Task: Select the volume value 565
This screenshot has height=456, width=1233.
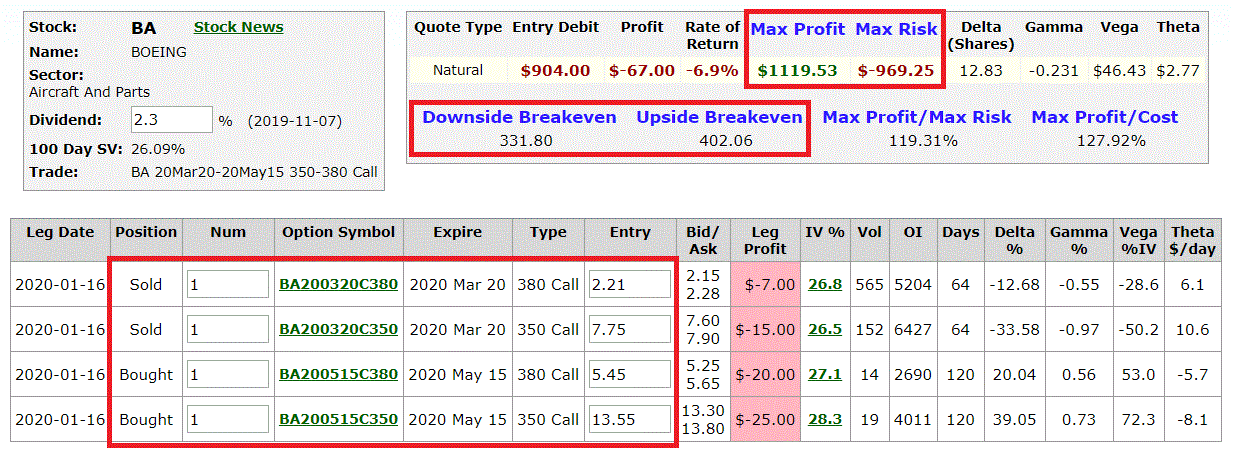Action: coord(869,284)
